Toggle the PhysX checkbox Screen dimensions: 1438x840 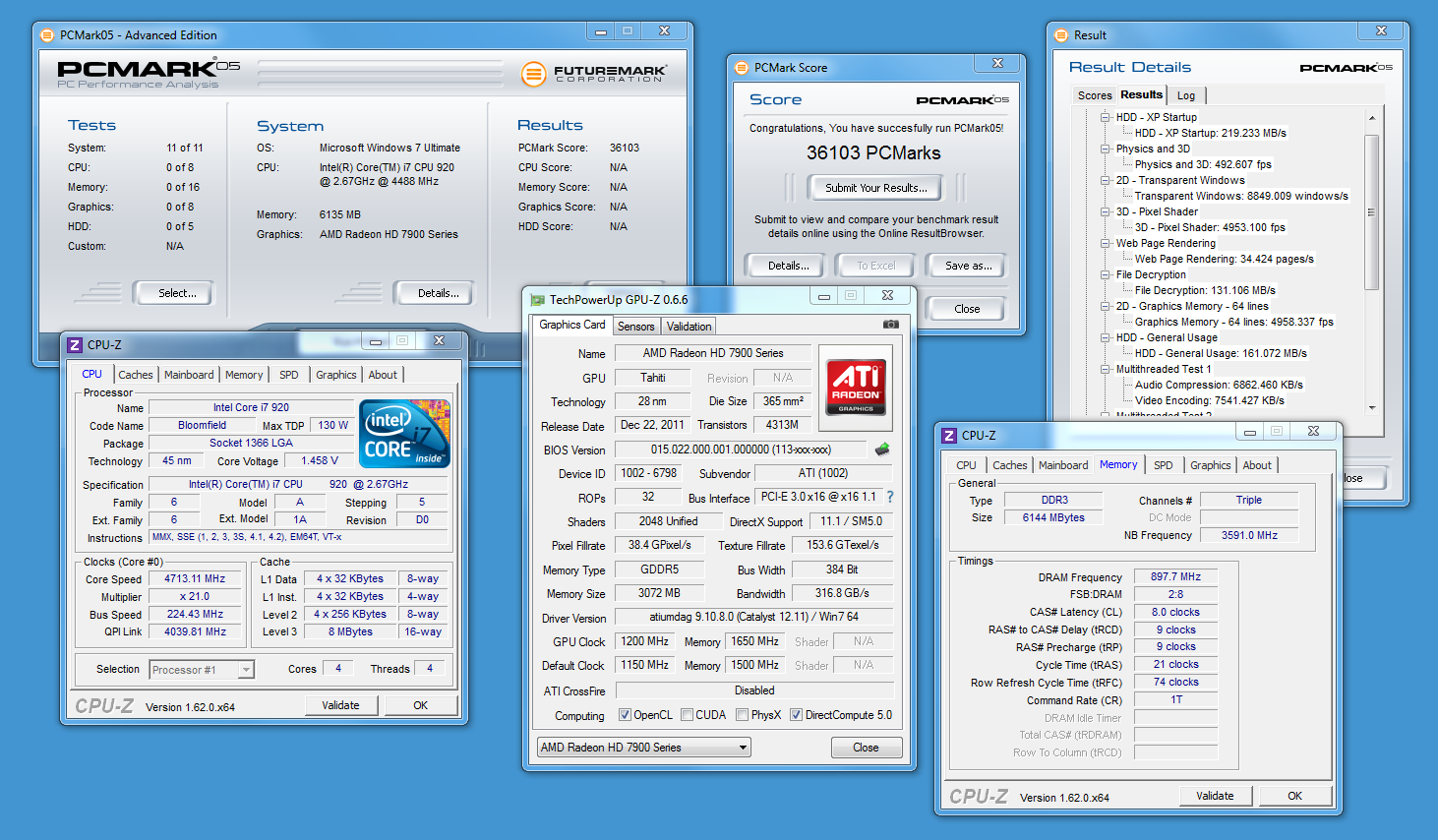point(742,715)
